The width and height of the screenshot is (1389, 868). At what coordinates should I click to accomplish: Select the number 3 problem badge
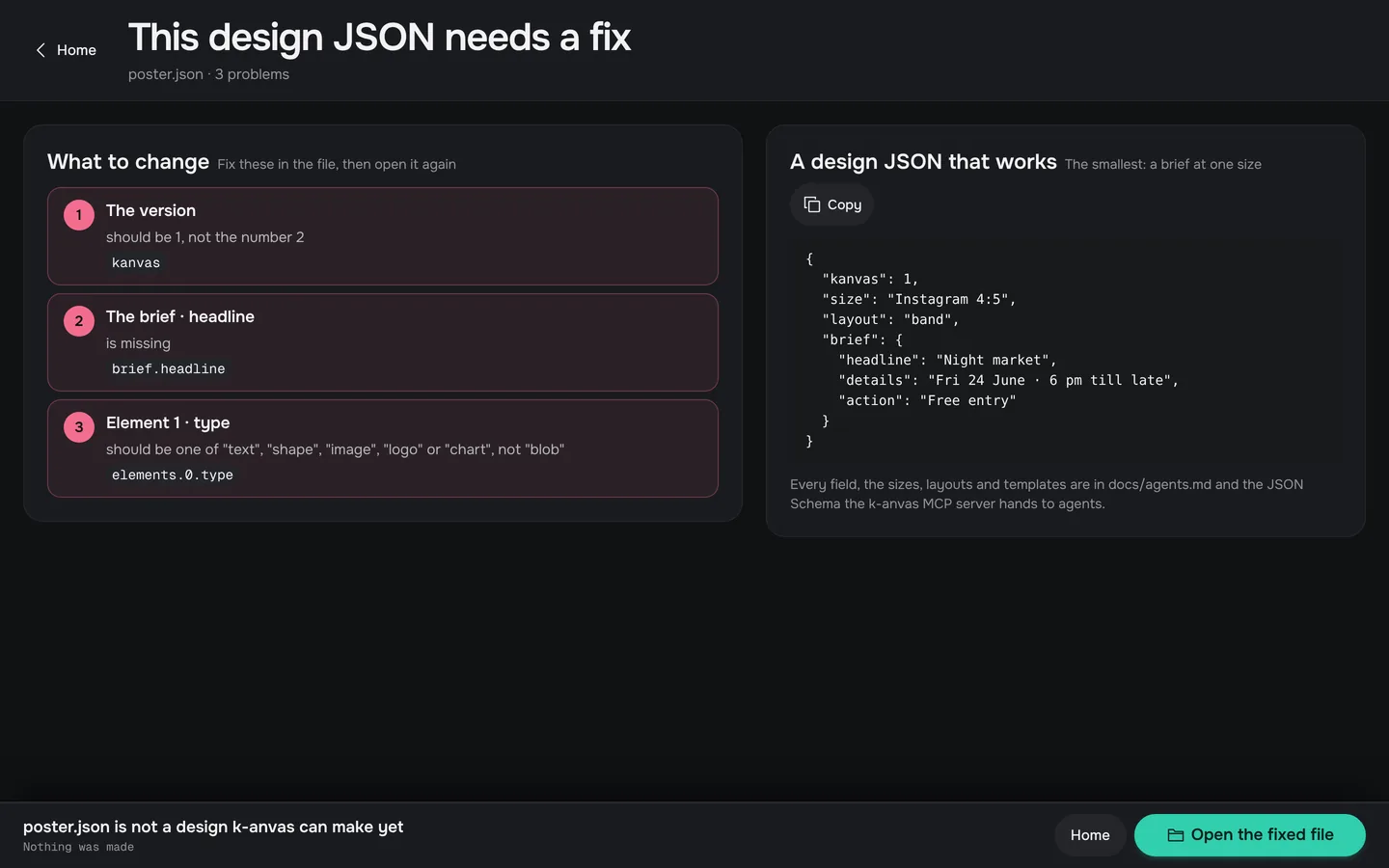pyautogui.click(x=79, y=427)
